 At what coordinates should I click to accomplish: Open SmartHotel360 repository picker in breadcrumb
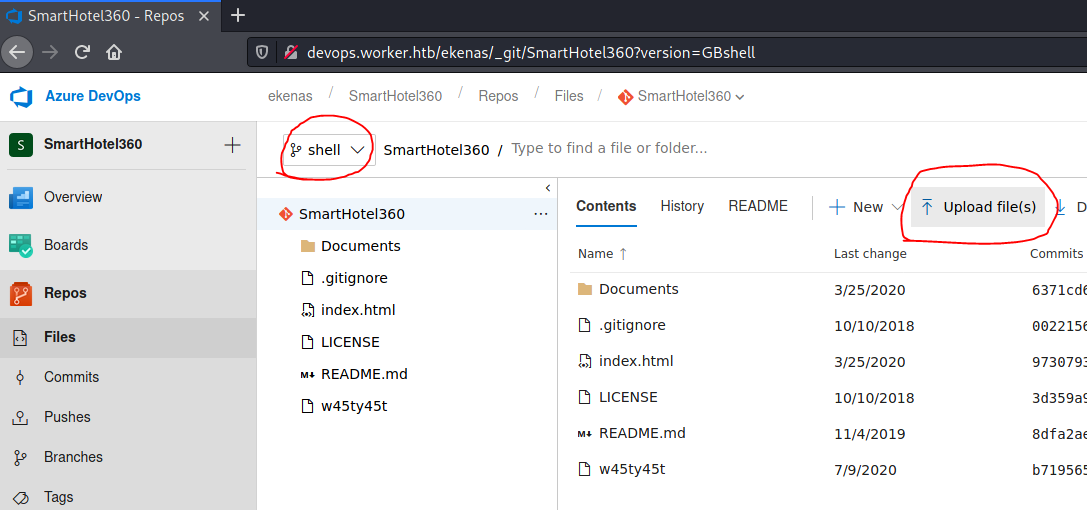tap(681, 96)
